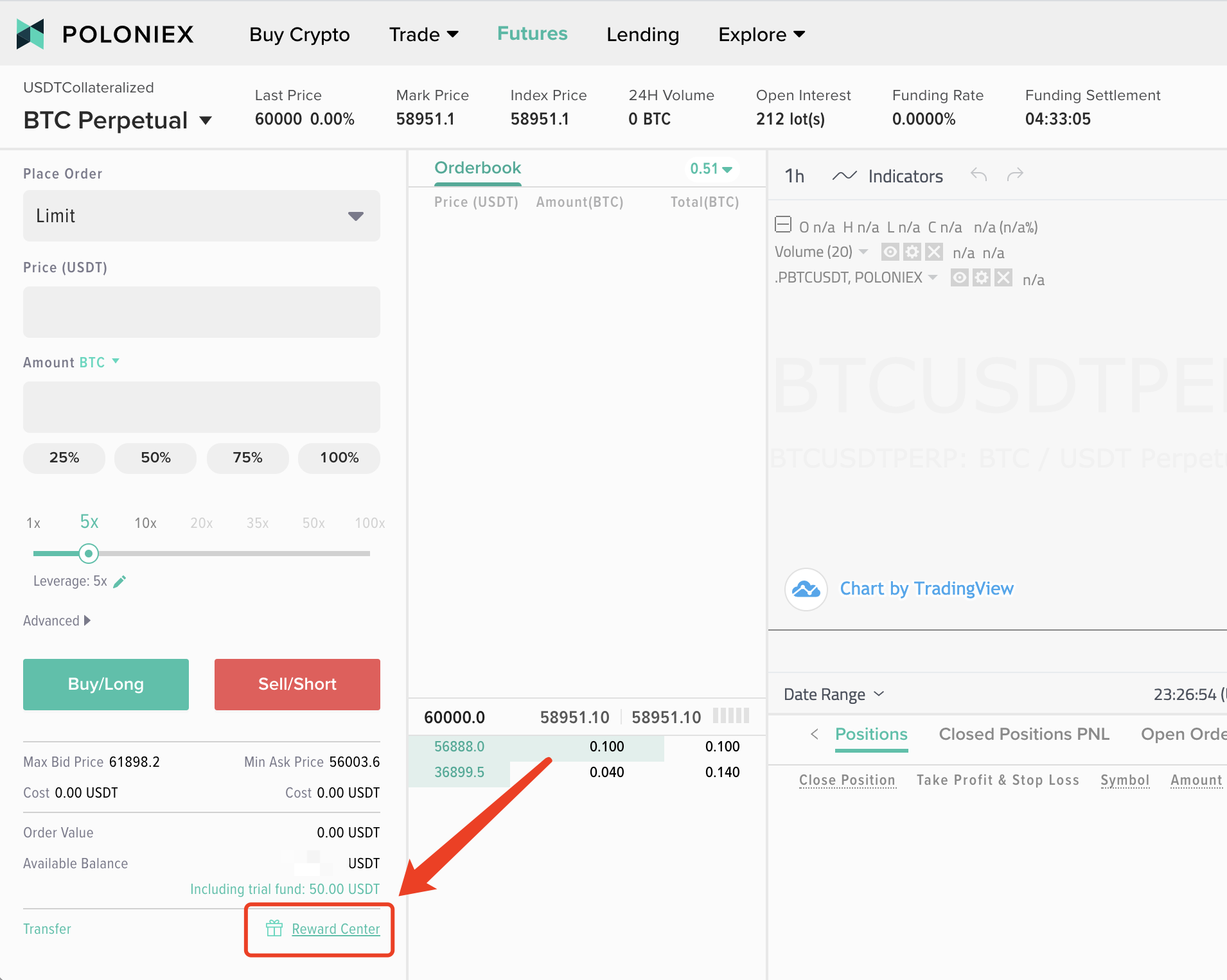This screenshot has width=1227, height=980.
Task: Click the TradingView cloud logo
Action: click(x=806, y=589)
